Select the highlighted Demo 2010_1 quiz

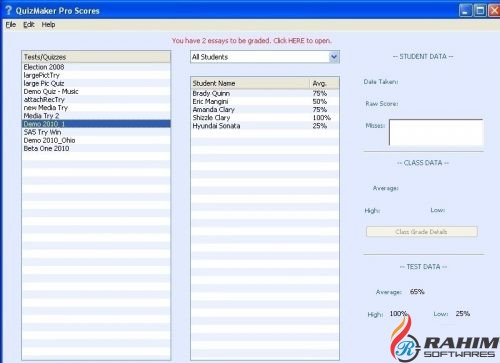[x=96, y=124]
